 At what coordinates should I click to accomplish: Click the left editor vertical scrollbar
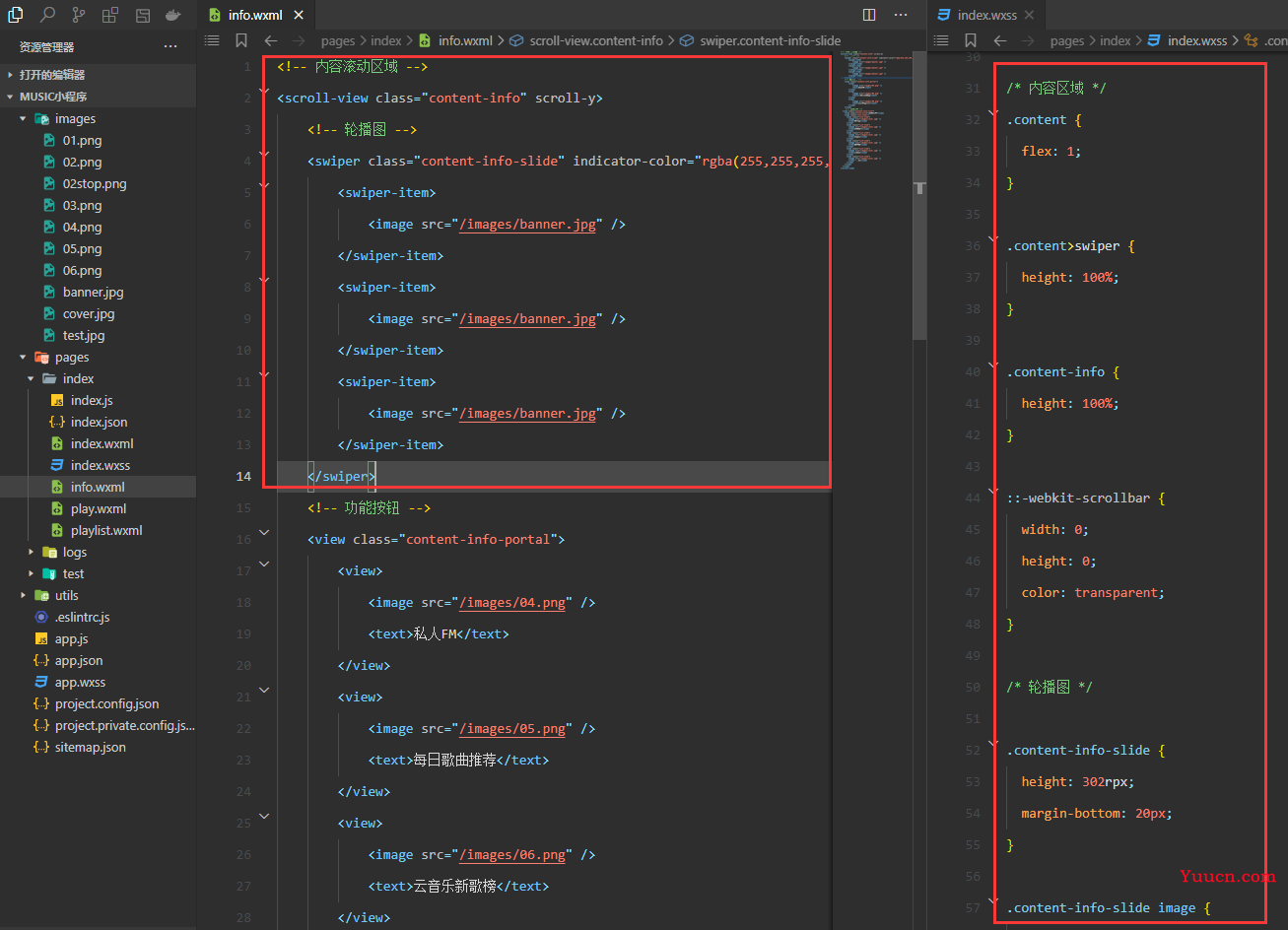coord(919,197)
